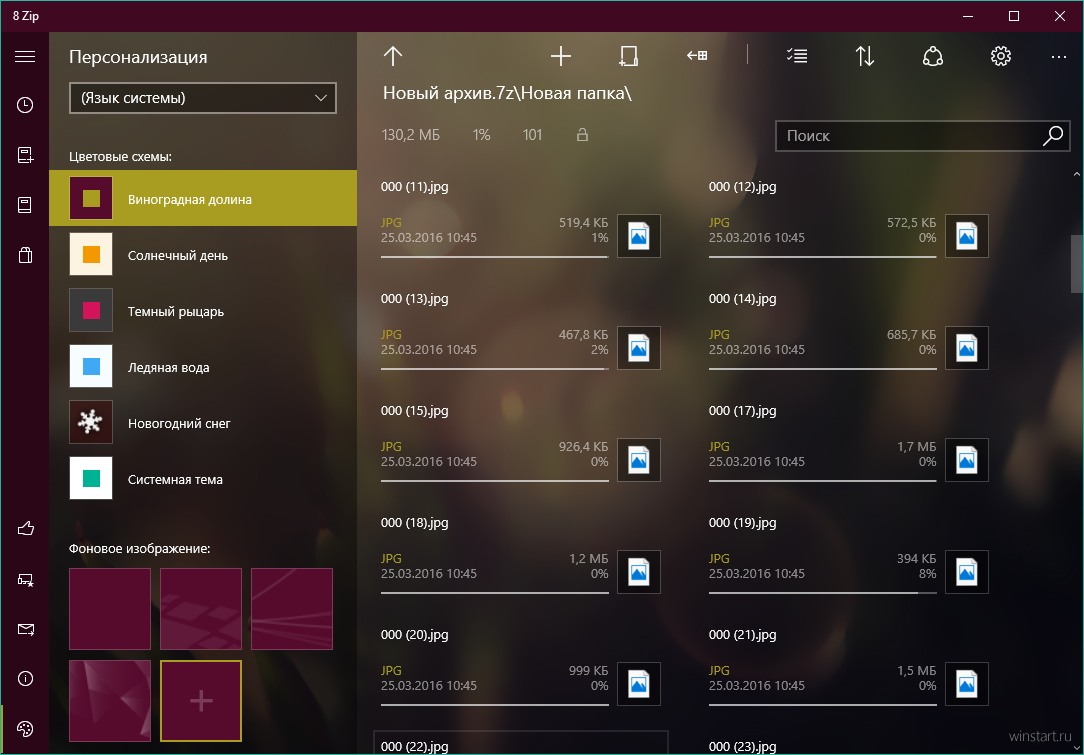Click the featured apps star icon

pyautogui.click(x=25, y=579)
